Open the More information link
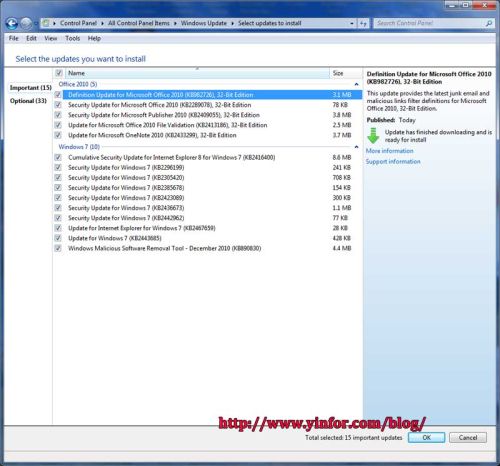The width and height of the screenshot is (500, 466). tap(390, 151)
